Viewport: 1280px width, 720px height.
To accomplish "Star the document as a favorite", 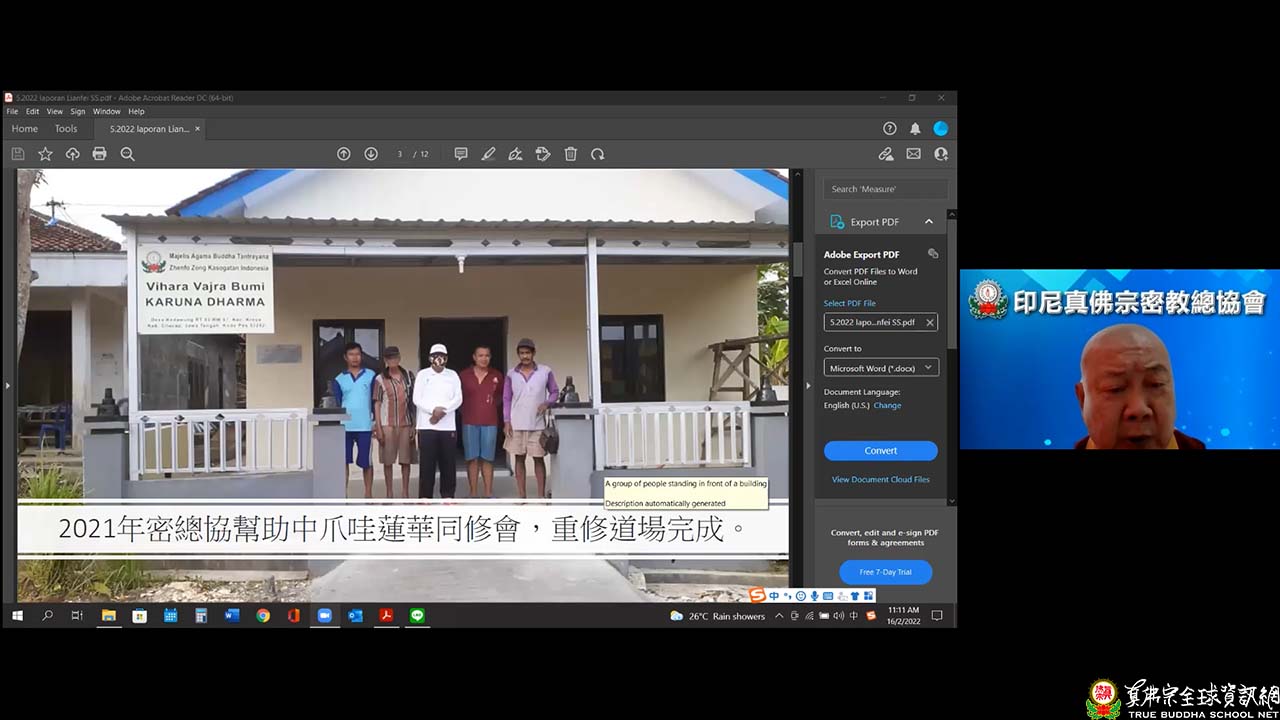I will 45,154.
